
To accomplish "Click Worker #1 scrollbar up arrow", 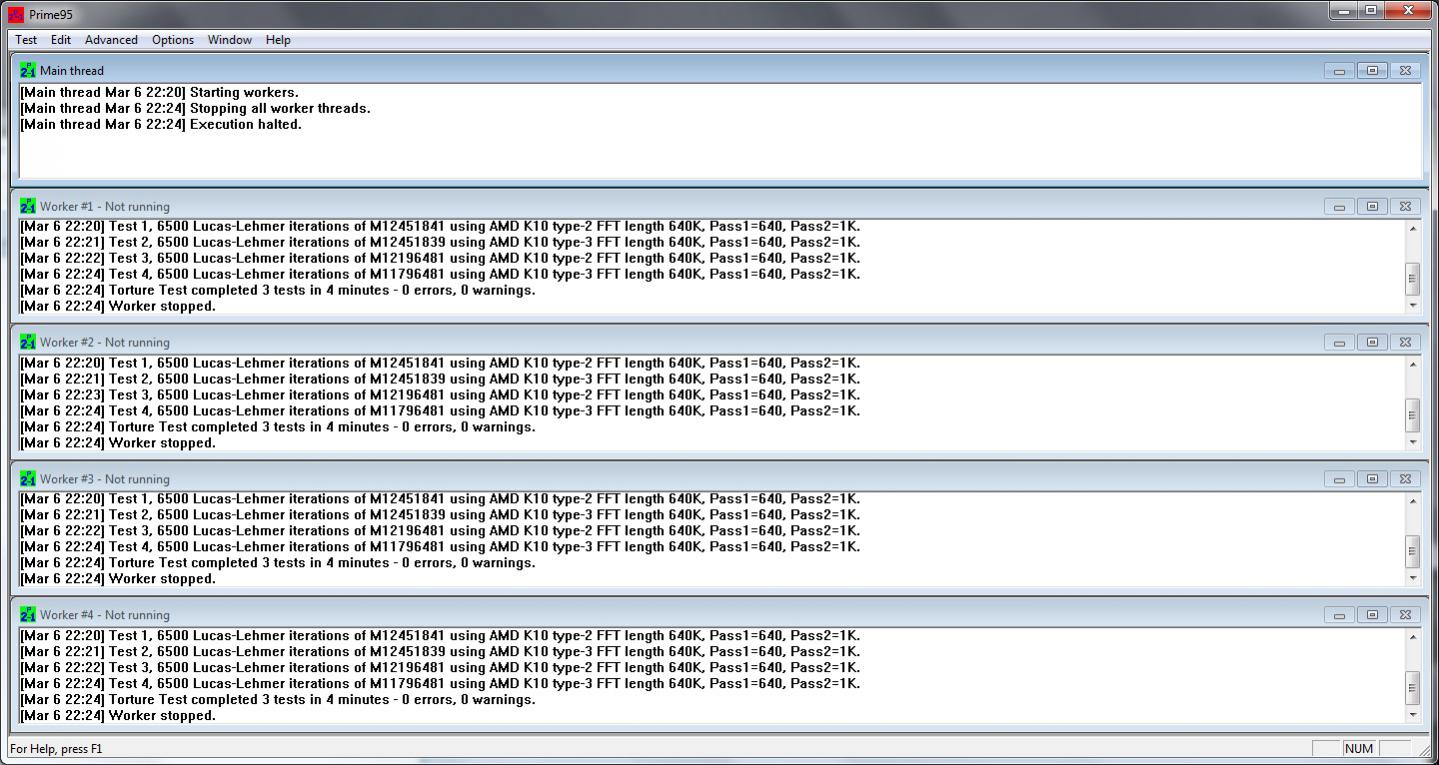I will click(x=1412, y=229).
